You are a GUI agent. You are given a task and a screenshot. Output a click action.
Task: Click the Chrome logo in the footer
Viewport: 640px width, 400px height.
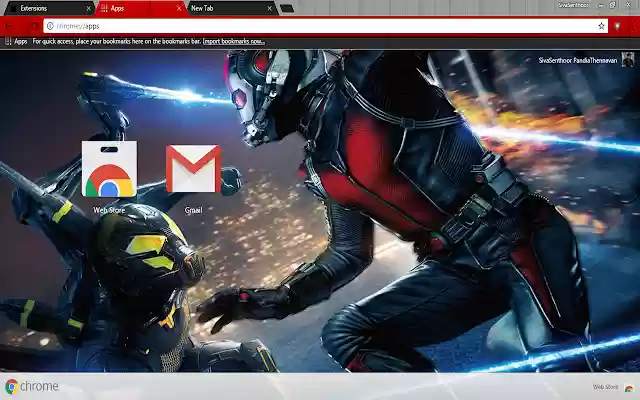coord(31,386)
